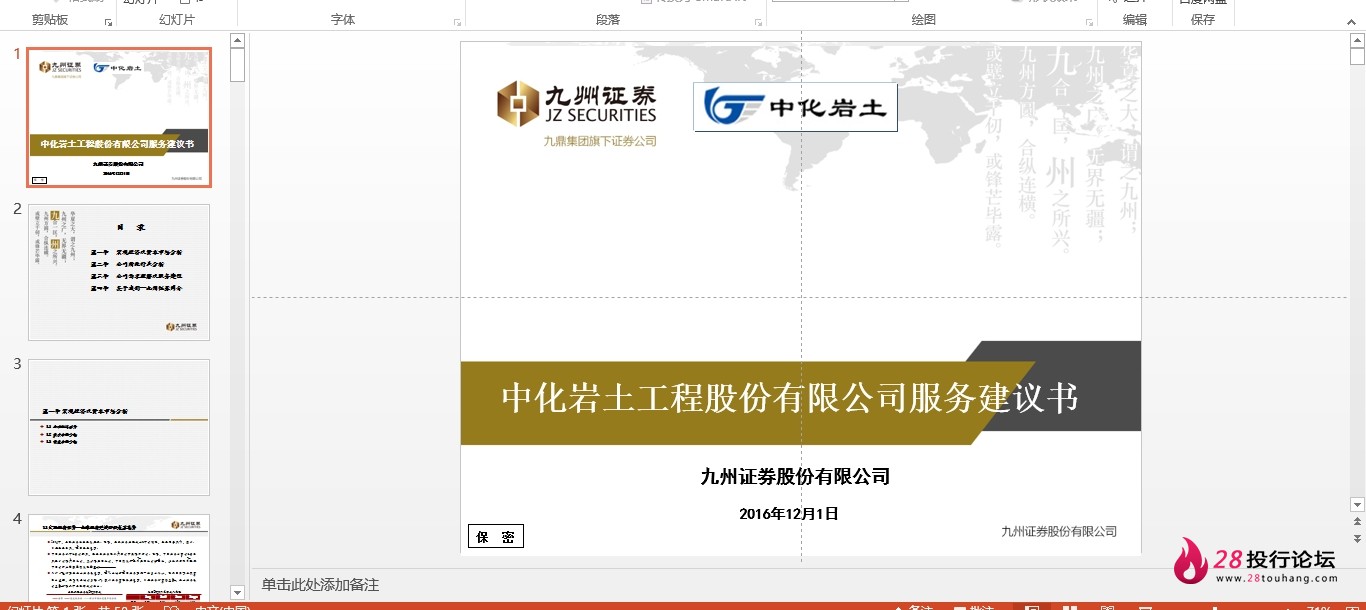The image size is (1366, 610).
Task: Click thumbnail pane scroll-up arrow
Action: click(x=237, y=41)
